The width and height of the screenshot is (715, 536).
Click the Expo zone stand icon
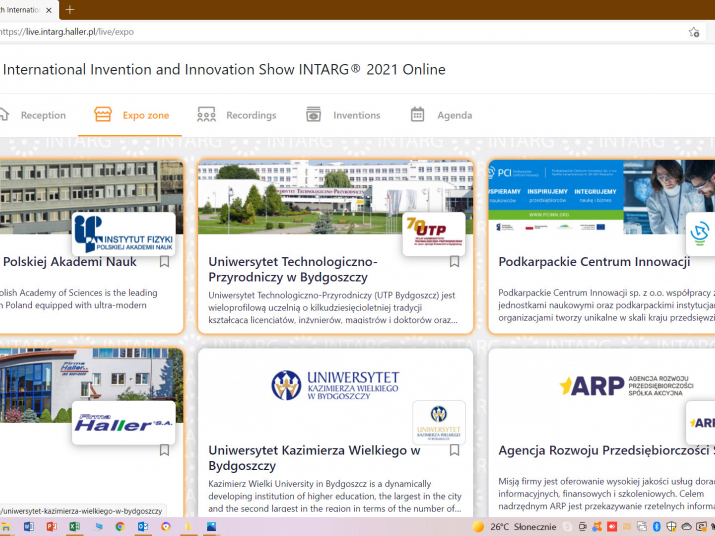(x=103, y=115)
